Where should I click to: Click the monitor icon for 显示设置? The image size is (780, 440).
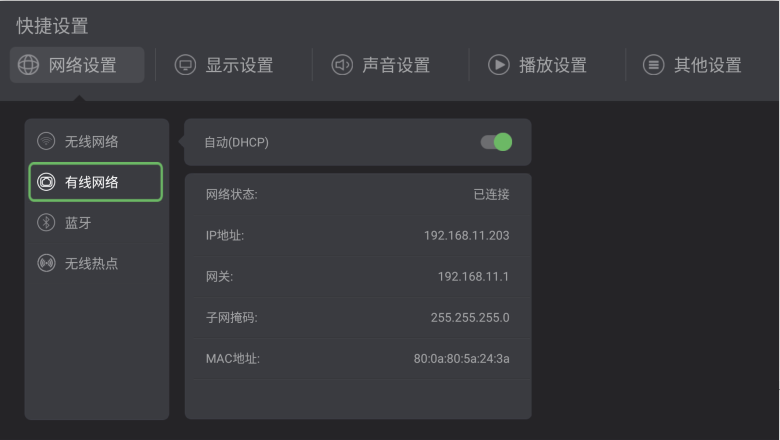185,65
